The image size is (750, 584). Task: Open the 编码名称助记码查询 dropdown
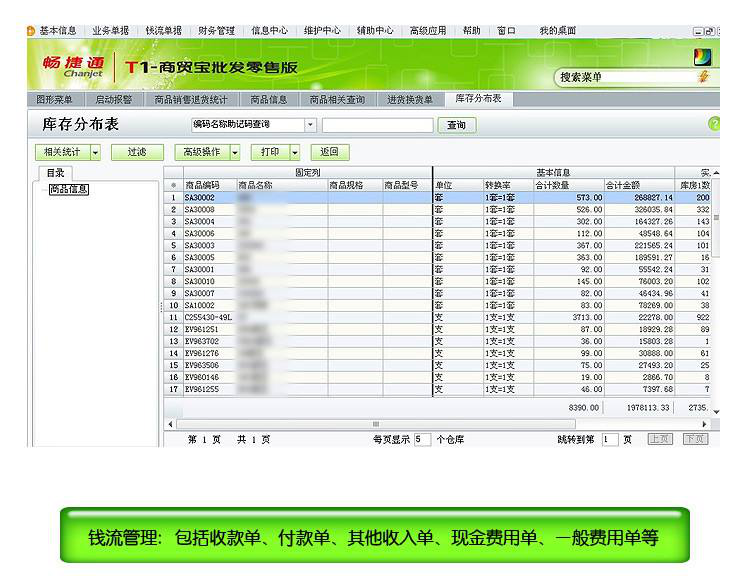pos(310,125)
